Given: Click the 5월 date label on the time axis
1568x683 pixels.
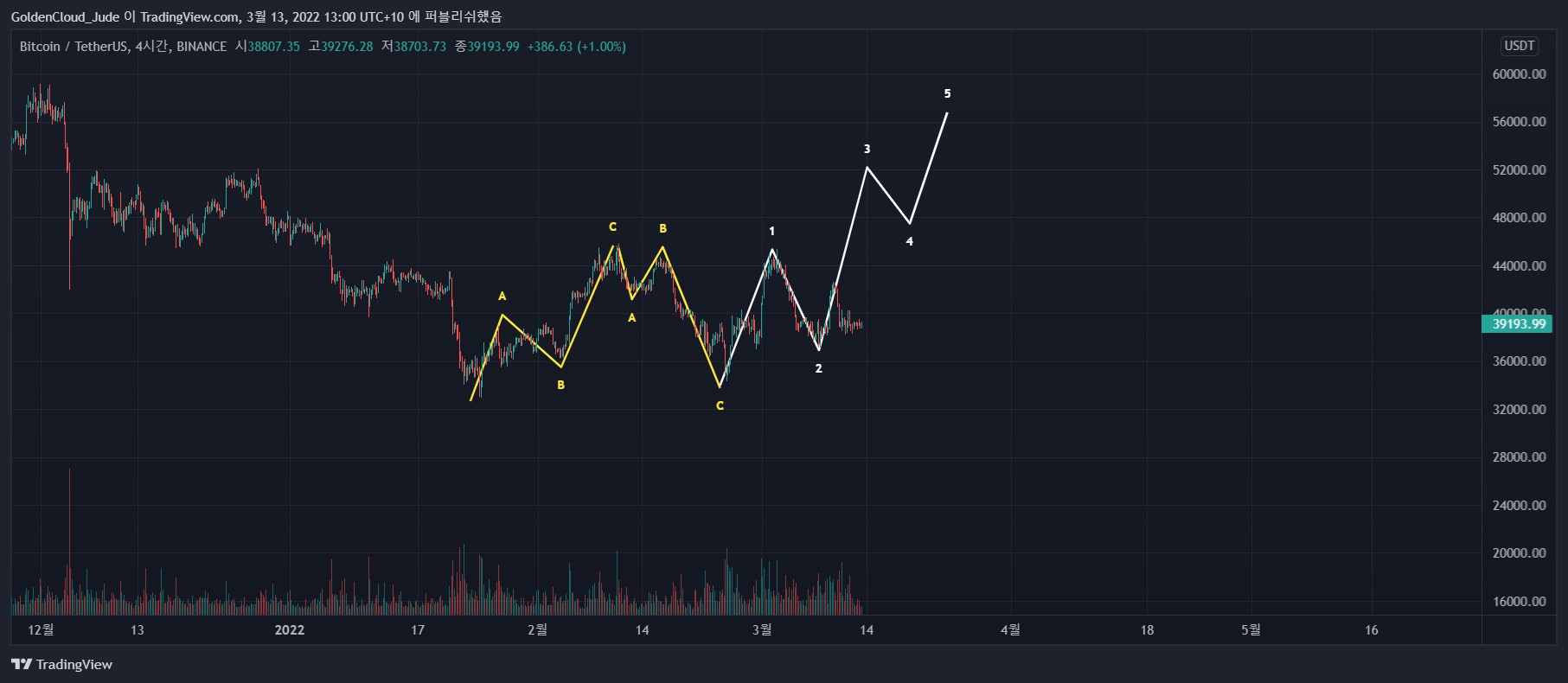Looking at the screenshot, I should coord(1251,630).
